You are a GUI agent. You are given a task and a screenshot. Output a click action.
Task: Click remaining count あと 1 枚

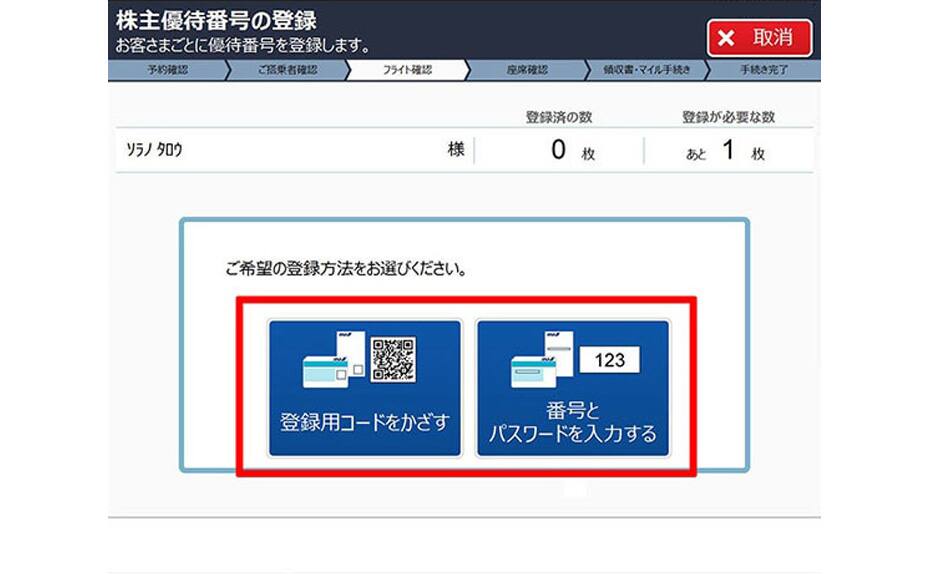(x=725, y=151)
